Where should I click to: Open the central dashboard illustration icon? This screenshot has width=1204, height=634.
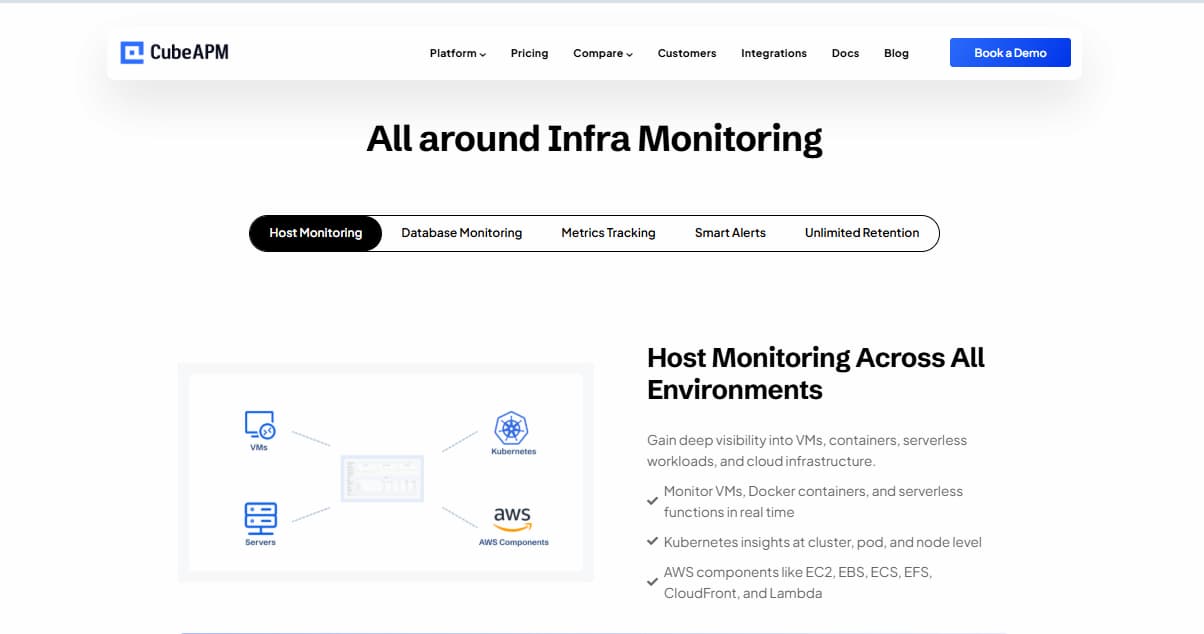coord(383,478)
